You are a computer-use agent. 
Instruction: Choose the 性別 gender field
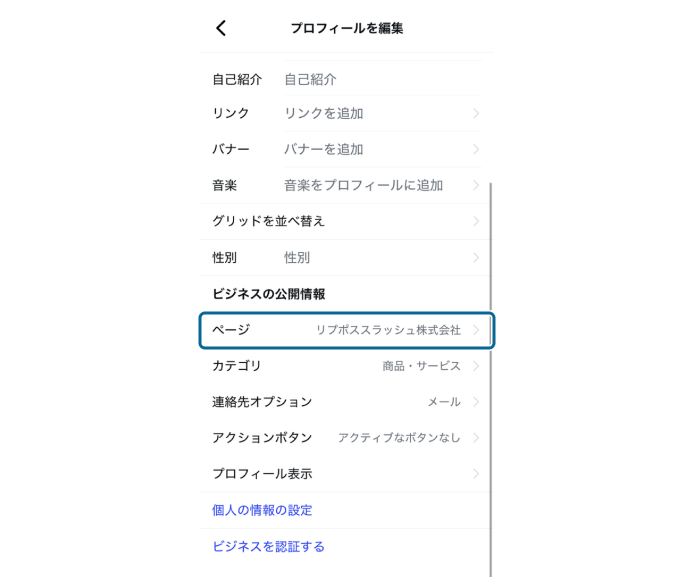point(297,257)
